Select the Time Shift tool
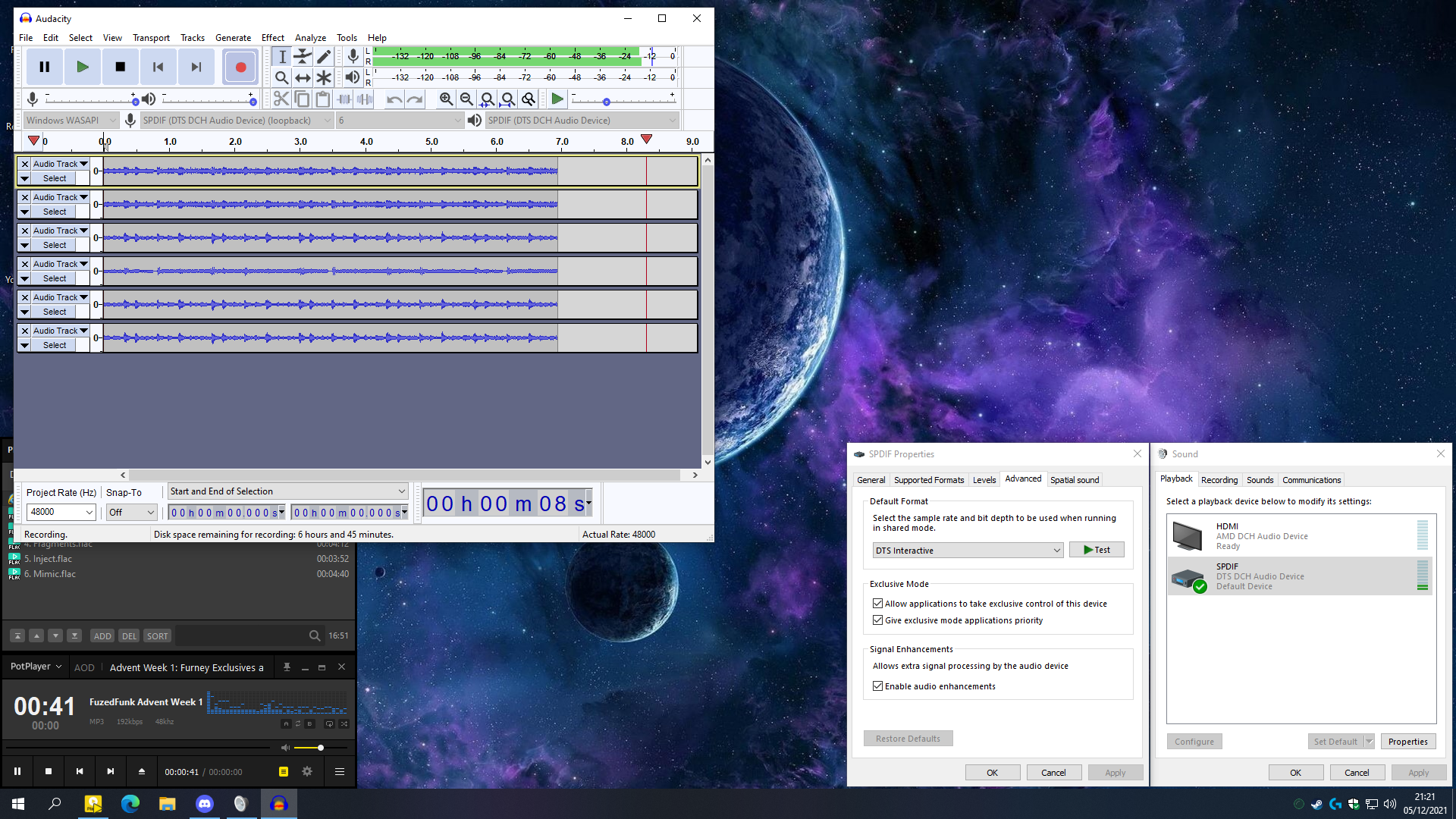 pyautogui.click(x=303, y=77)
